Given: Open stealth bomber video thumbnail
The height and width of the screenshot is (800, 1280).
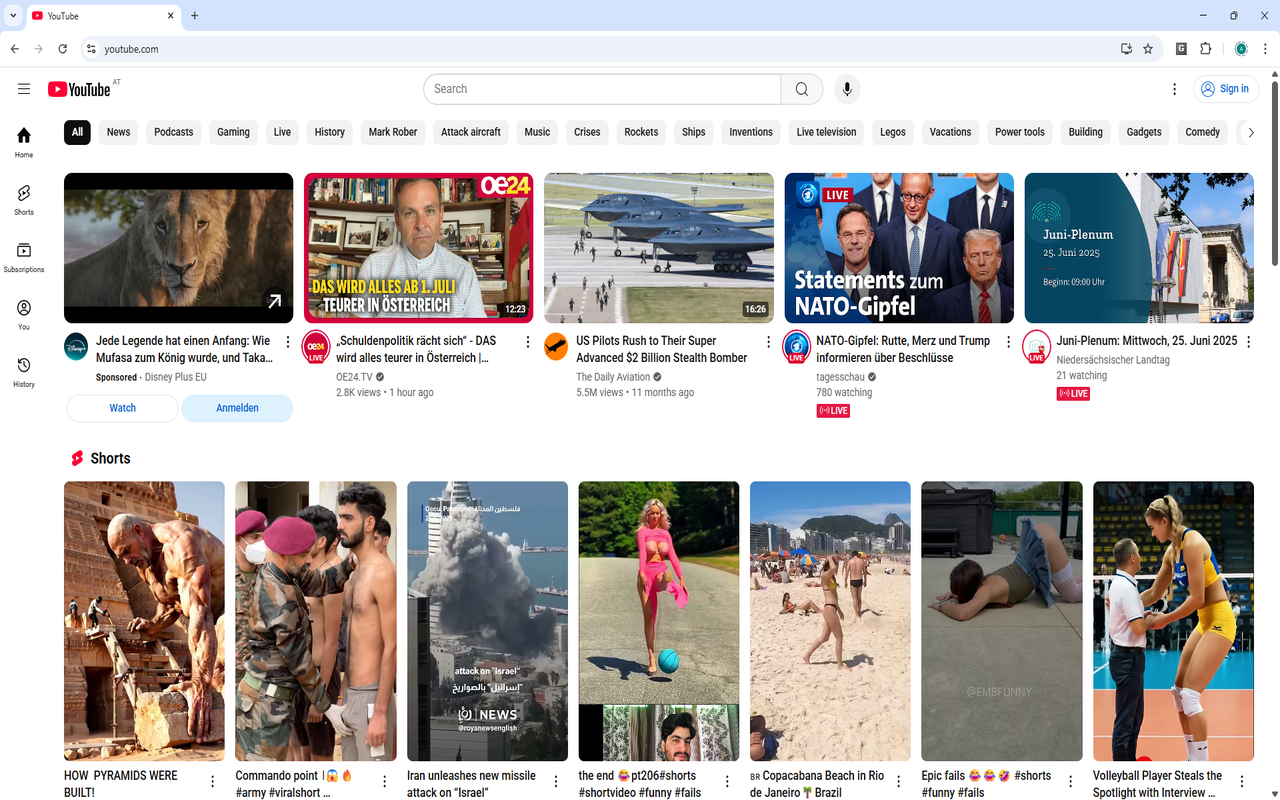Looking at the screenshot, I should (x=659, y=248).
